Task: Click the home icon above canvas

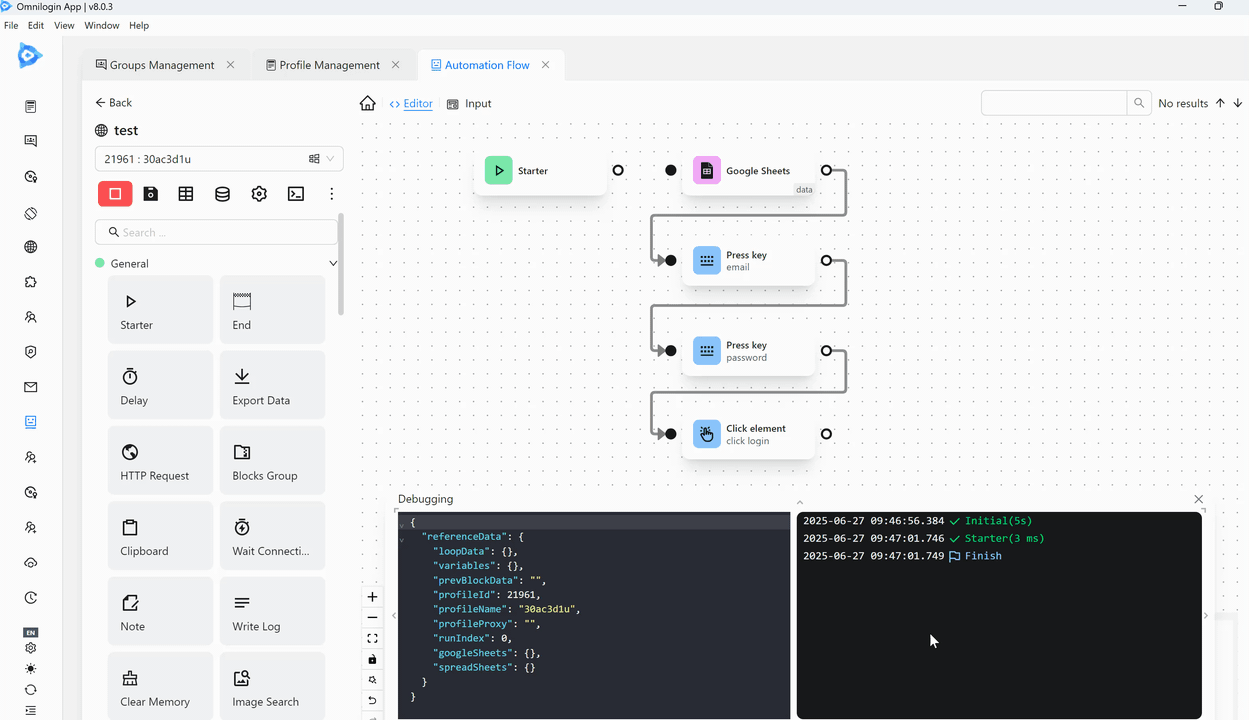Action: [x=368, y=104]
